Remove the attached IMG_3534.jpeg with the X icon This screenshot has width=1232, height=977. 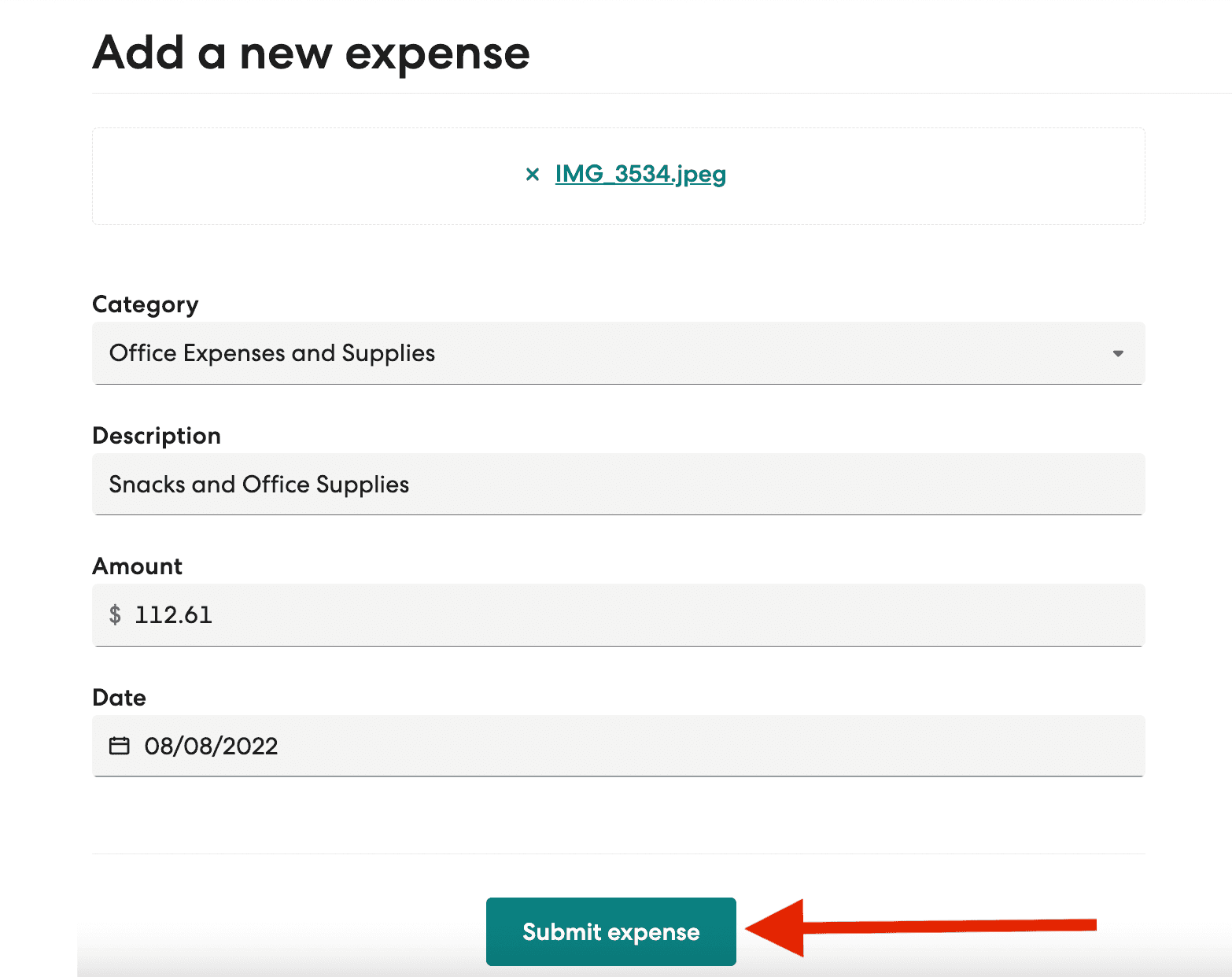click(533, 174)
